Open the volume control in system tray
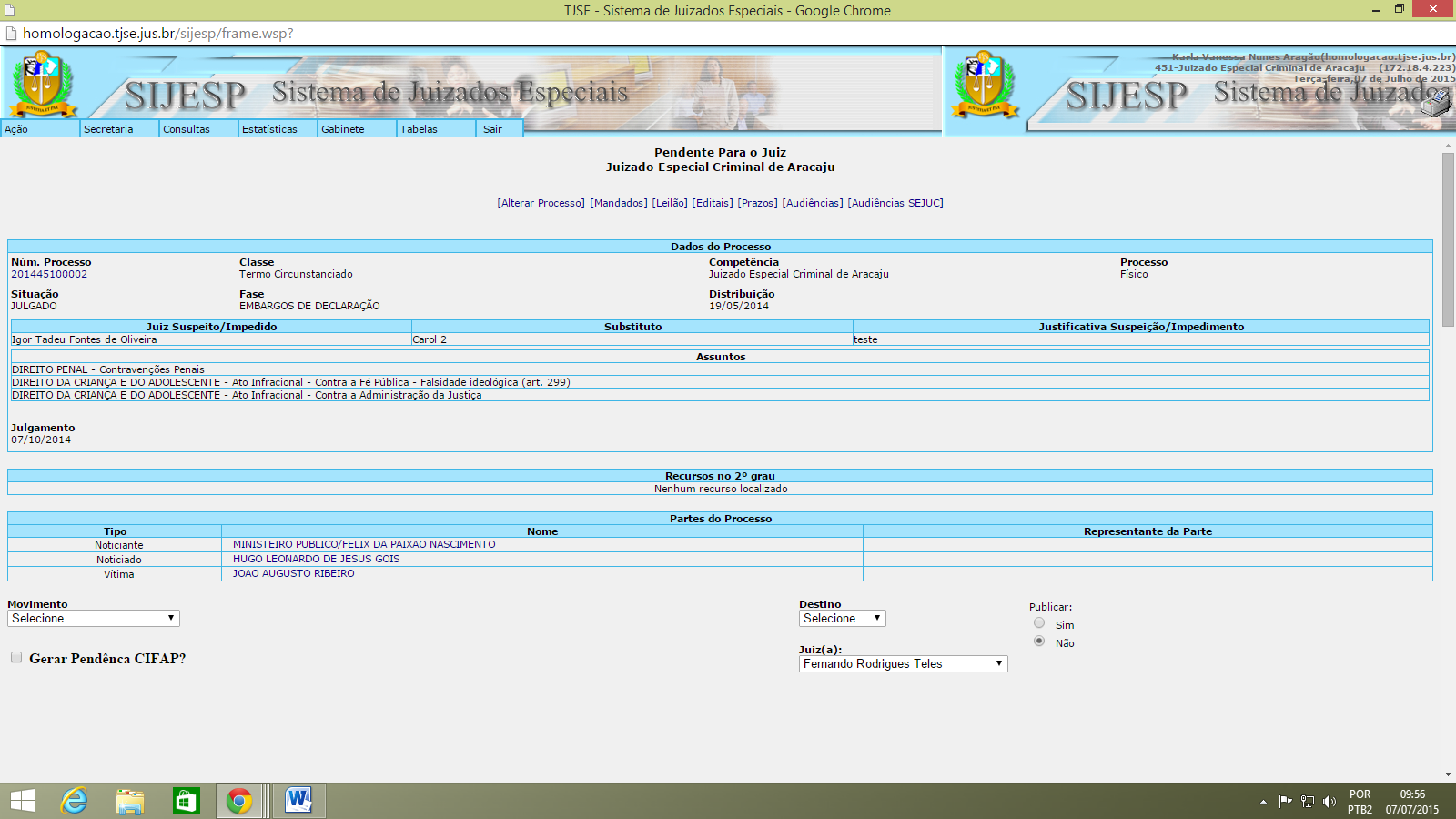Image resolution: width=1456 pixels, height=819 pixels. coord(1330,802)
